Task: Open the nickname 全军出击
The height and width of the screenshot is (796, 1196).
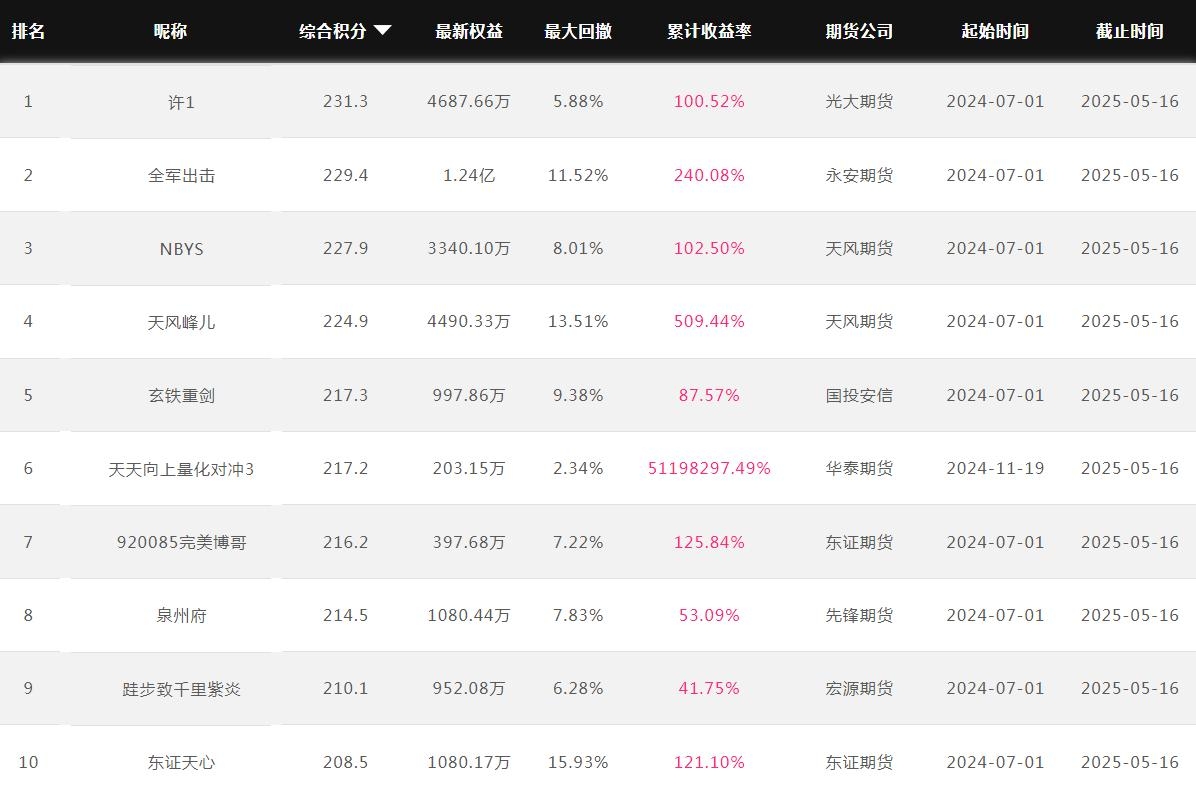Action: click(182, 175)
